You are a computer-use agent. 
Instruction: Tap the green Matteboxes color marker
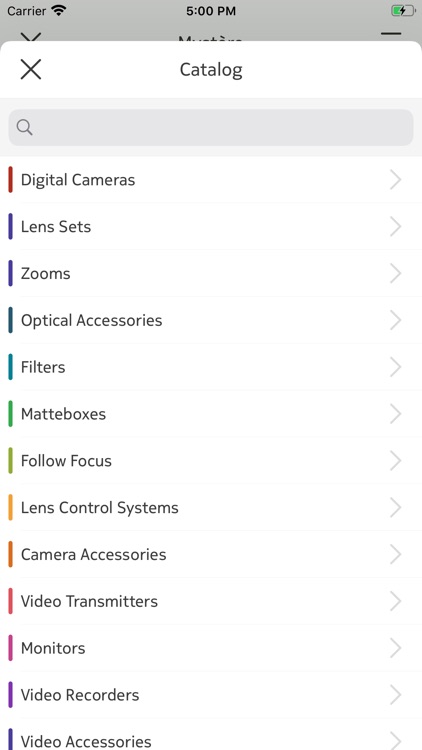coord(11,414)
